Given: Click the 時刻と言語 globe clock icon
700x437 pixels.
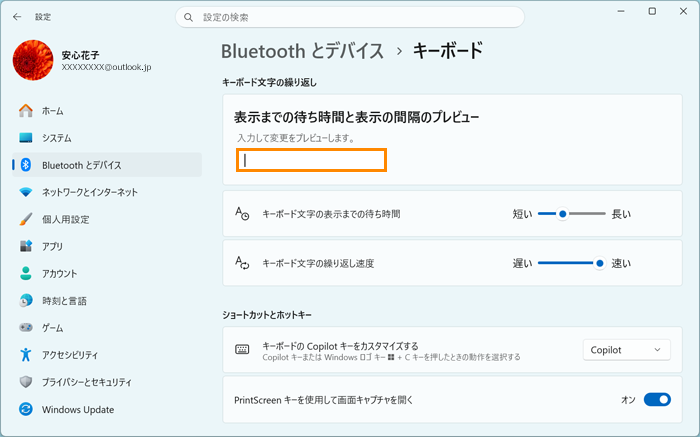Looking at the screenshot, I should click(26, 300).
